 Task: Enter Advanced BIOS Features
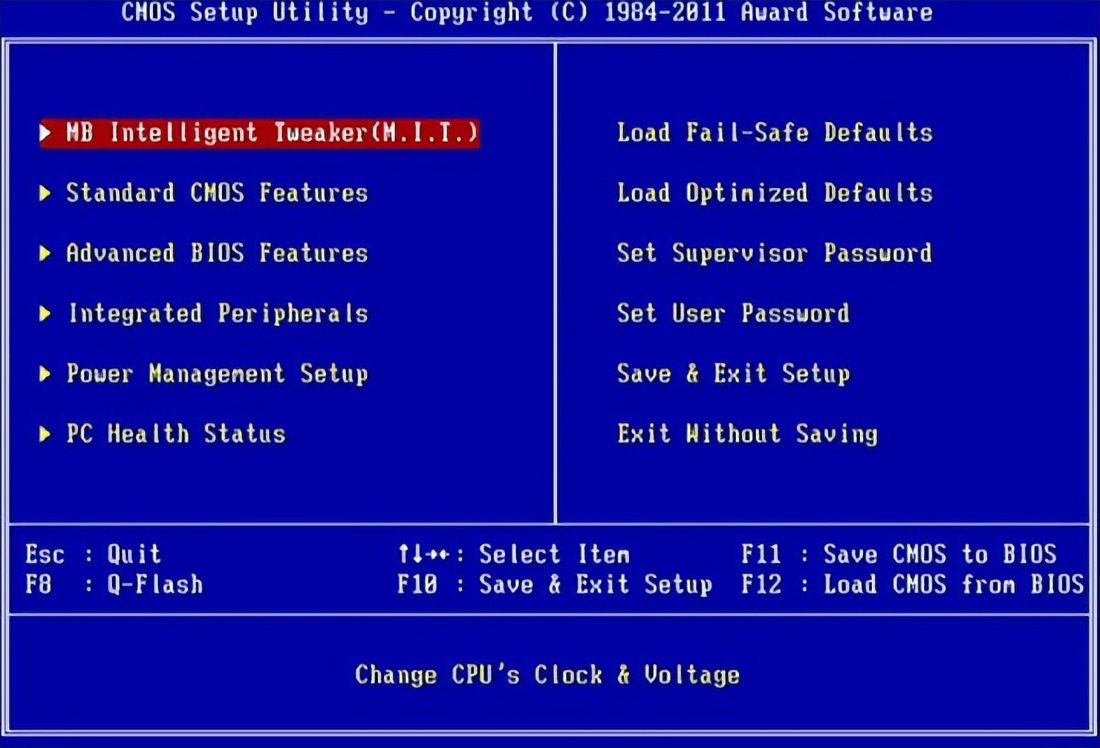216,253
